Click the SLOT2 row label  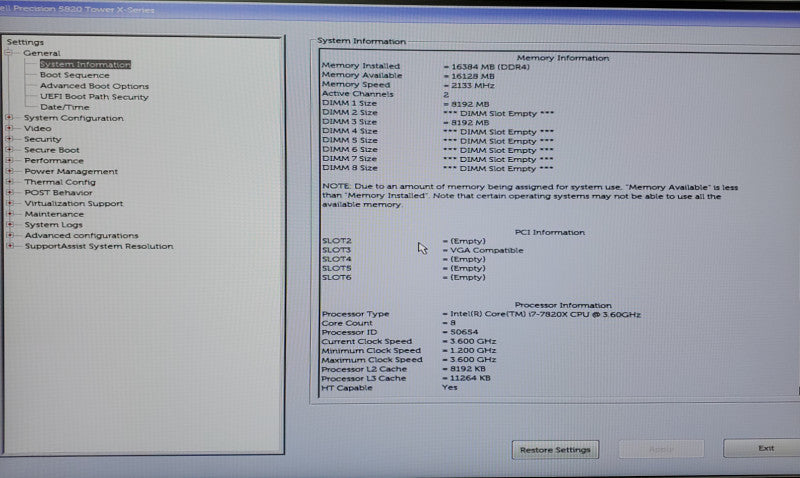tap(337, 241)
